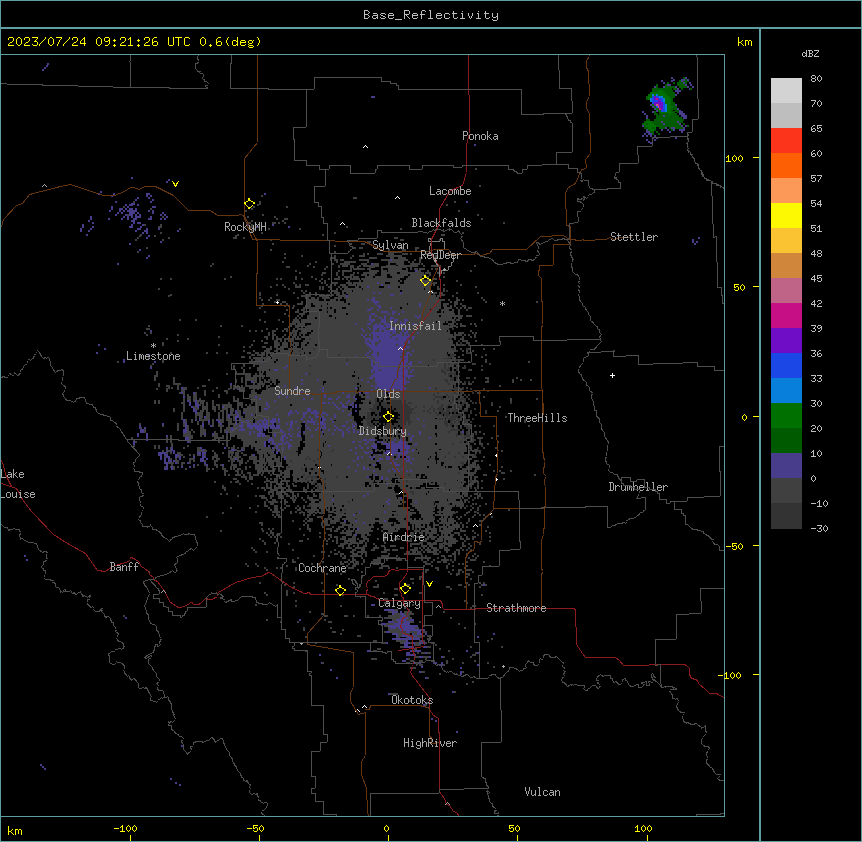Image resolution: width=862 pixels, height=842 pixels.
Task: Click the yellow marker above Calgary label
Action: pos(405,589)
